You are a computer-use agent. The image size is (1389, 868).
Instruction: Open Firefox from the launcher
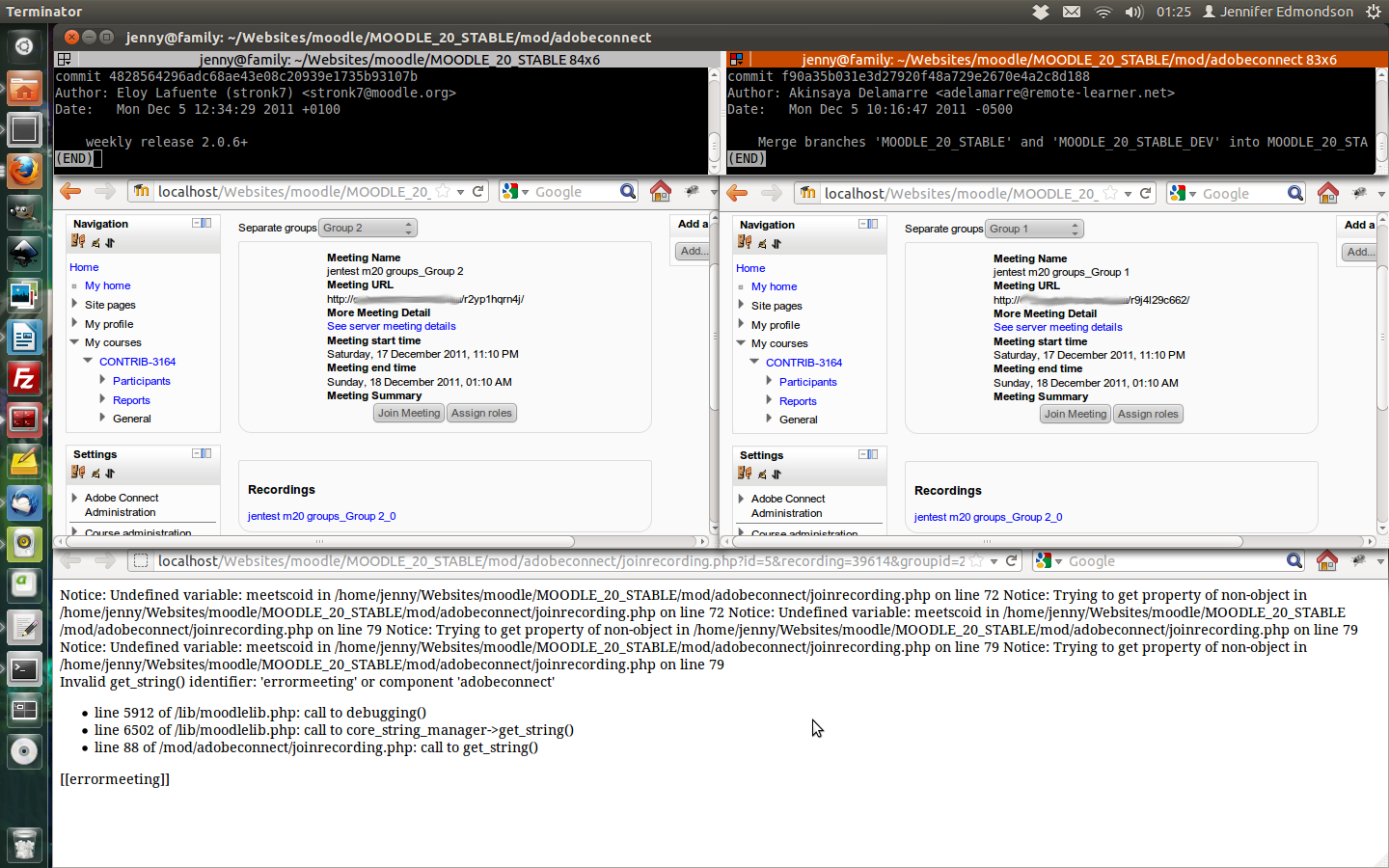[x=24, y=170]
